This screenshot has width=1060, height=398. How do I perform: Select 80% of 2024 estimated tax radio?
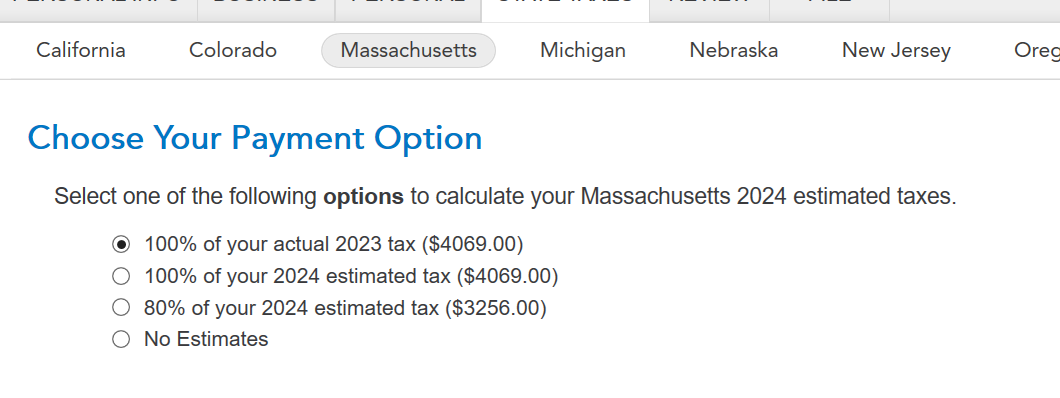[x=121, y=307]
